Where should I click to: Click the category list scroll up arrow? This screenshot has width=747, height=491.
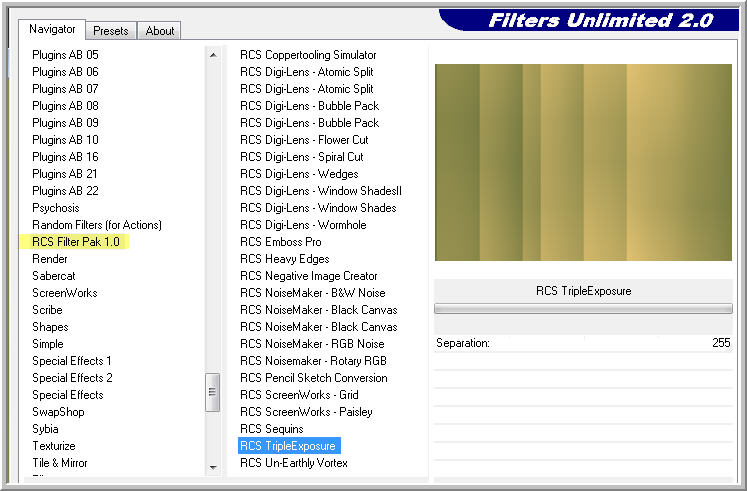pyautogui.click(x=213, y=55)
